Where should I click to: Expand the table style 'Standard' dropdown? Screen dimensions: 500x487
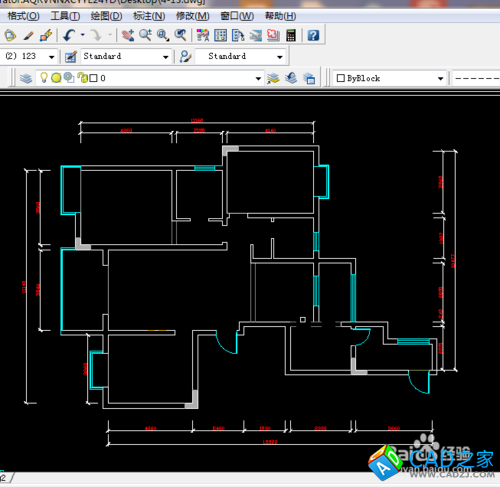(x=280, y=57)
